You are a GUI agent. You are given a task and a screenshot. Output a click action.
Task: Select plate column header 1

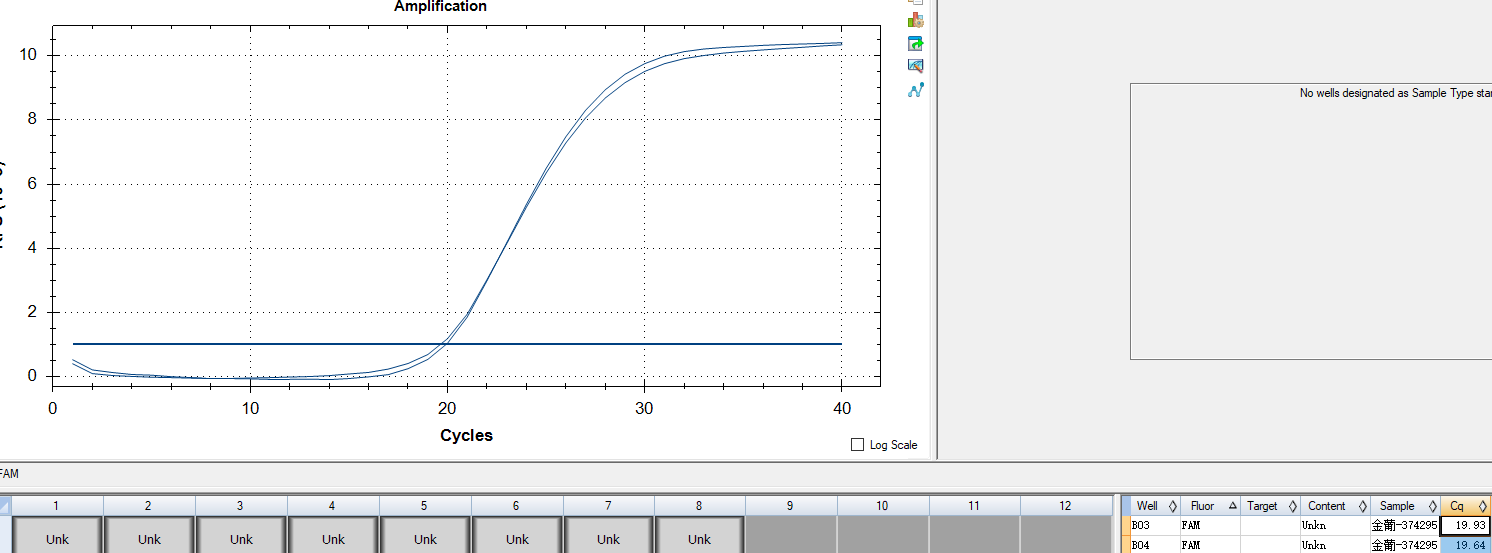pos(57,506)
